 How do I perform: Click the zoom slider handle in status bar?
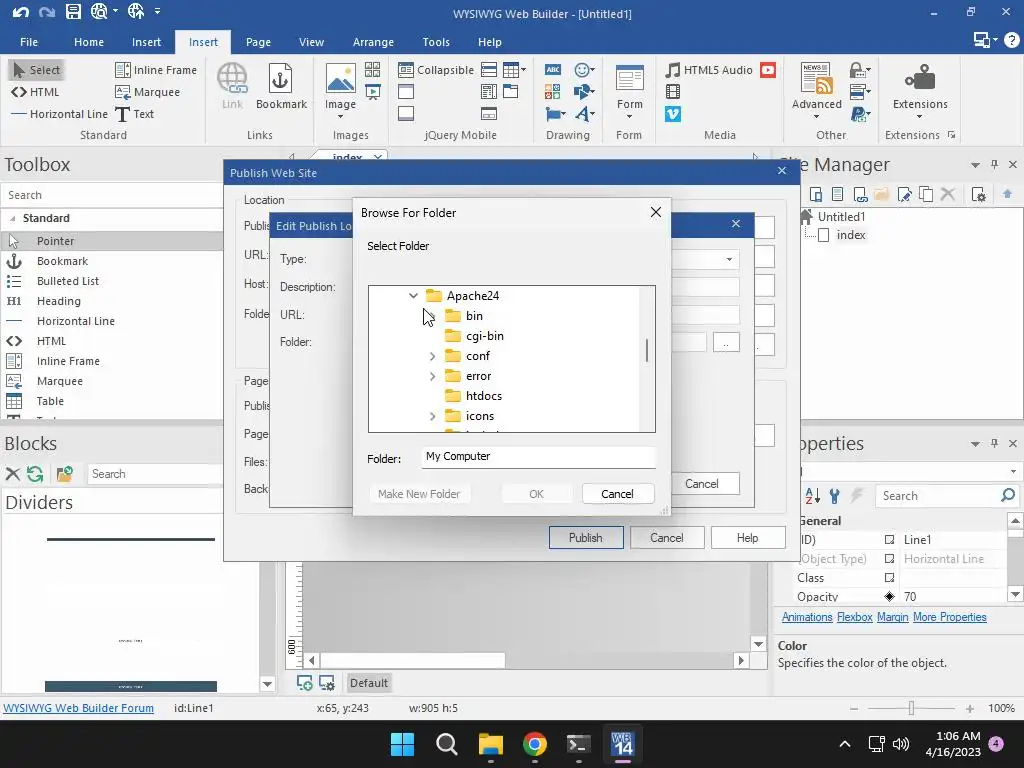[911, 709]
